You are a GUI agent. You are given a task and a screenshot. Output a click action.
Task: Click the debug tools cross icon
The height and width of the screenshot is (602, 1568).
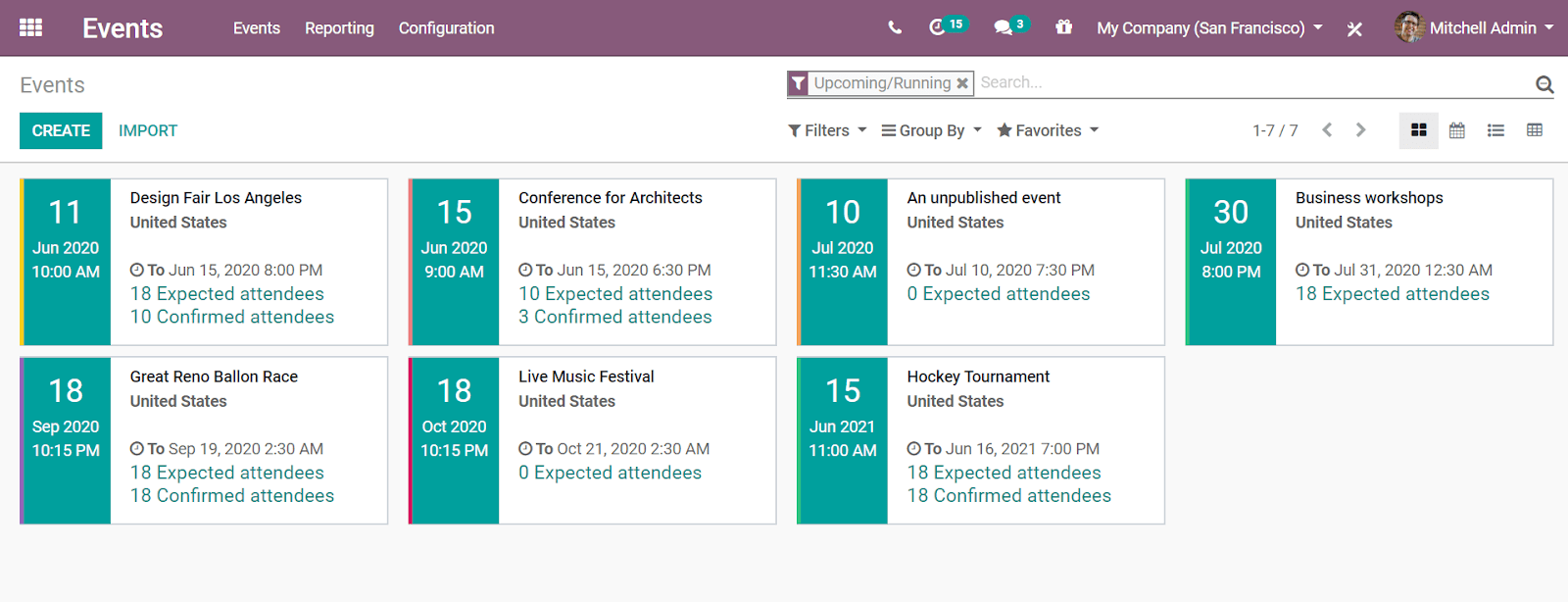point(1354,28)
